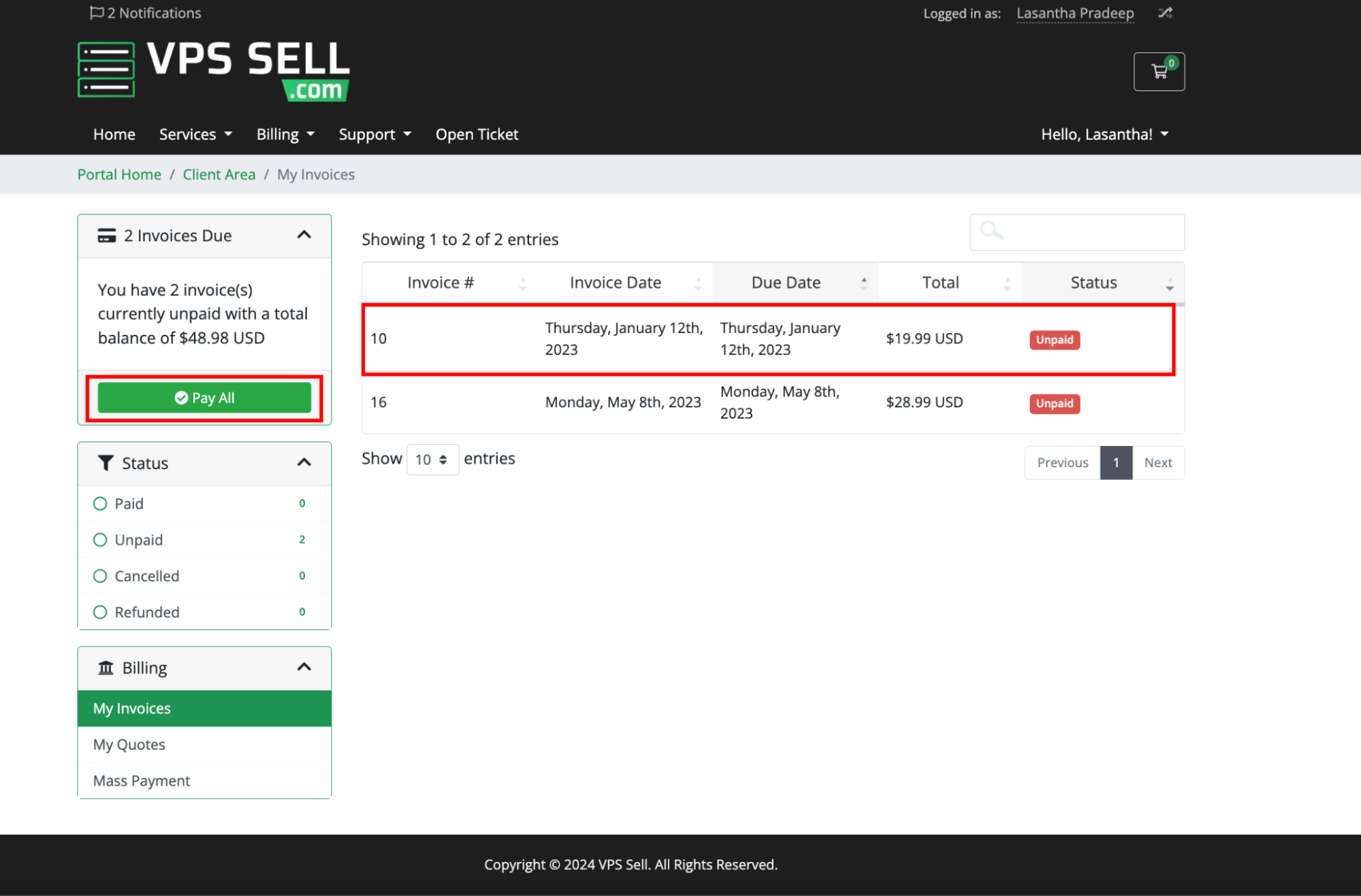Click the Next pagination button
The width and height of the screenshot is (1361, 896).
click(x=1158, y=462)
